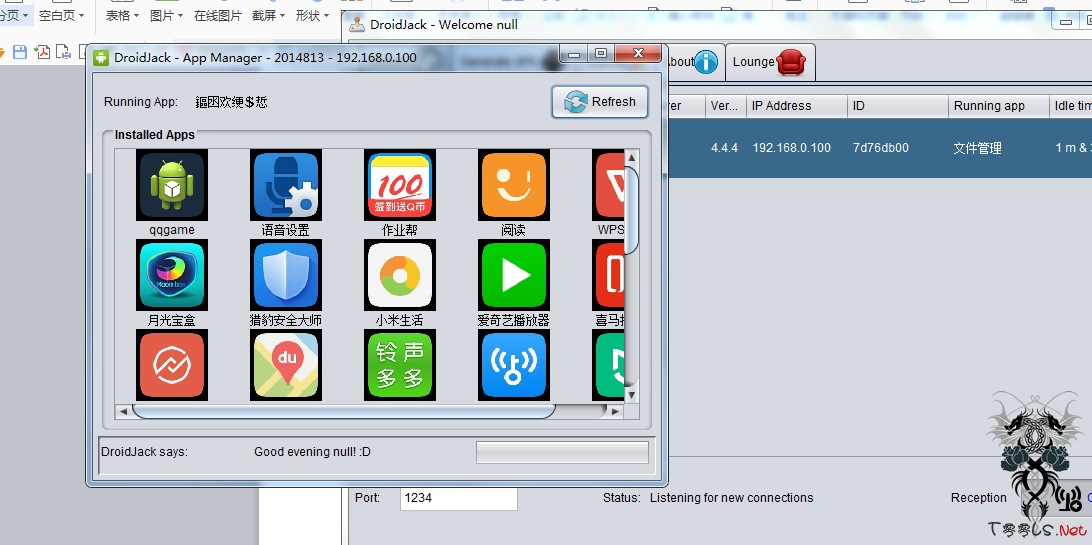Click the Running app column header
Screen dimensions: 1092x545
click(x=999, y=106)
